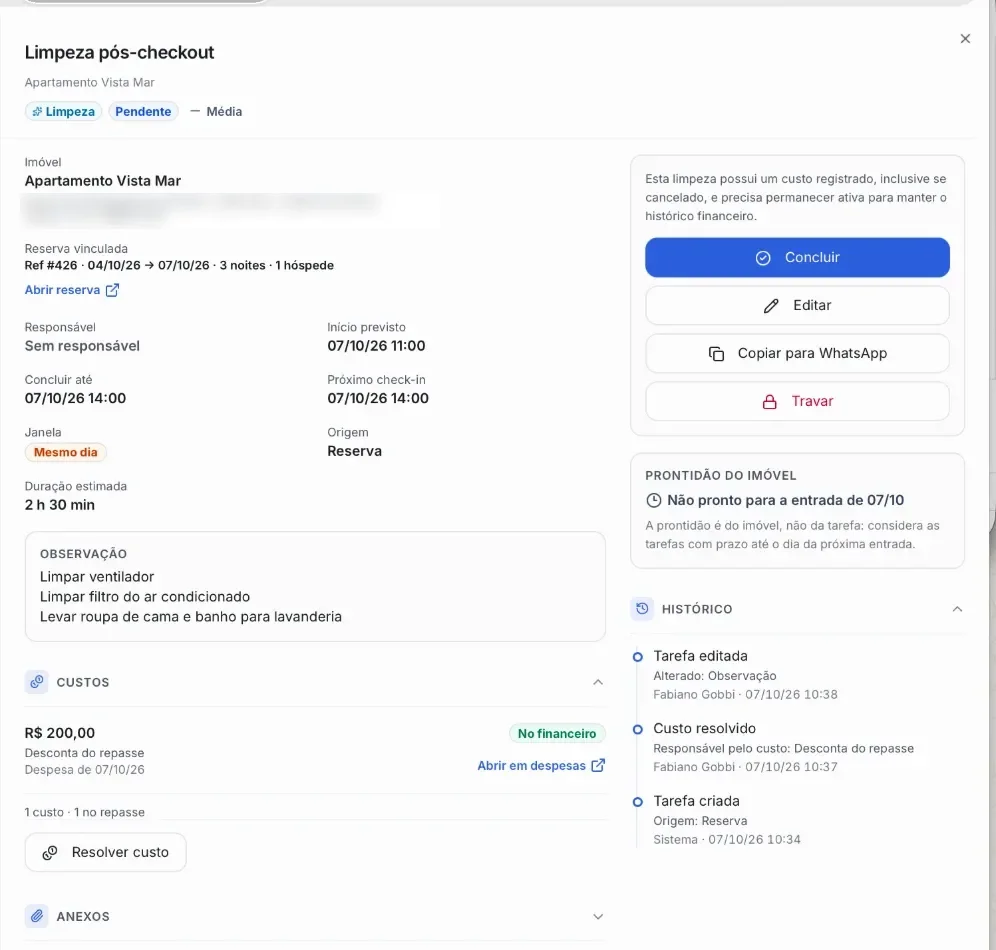
Task: Open expense via Abrir em despesas
Action: pyautogui.click(x=541, y=766)
